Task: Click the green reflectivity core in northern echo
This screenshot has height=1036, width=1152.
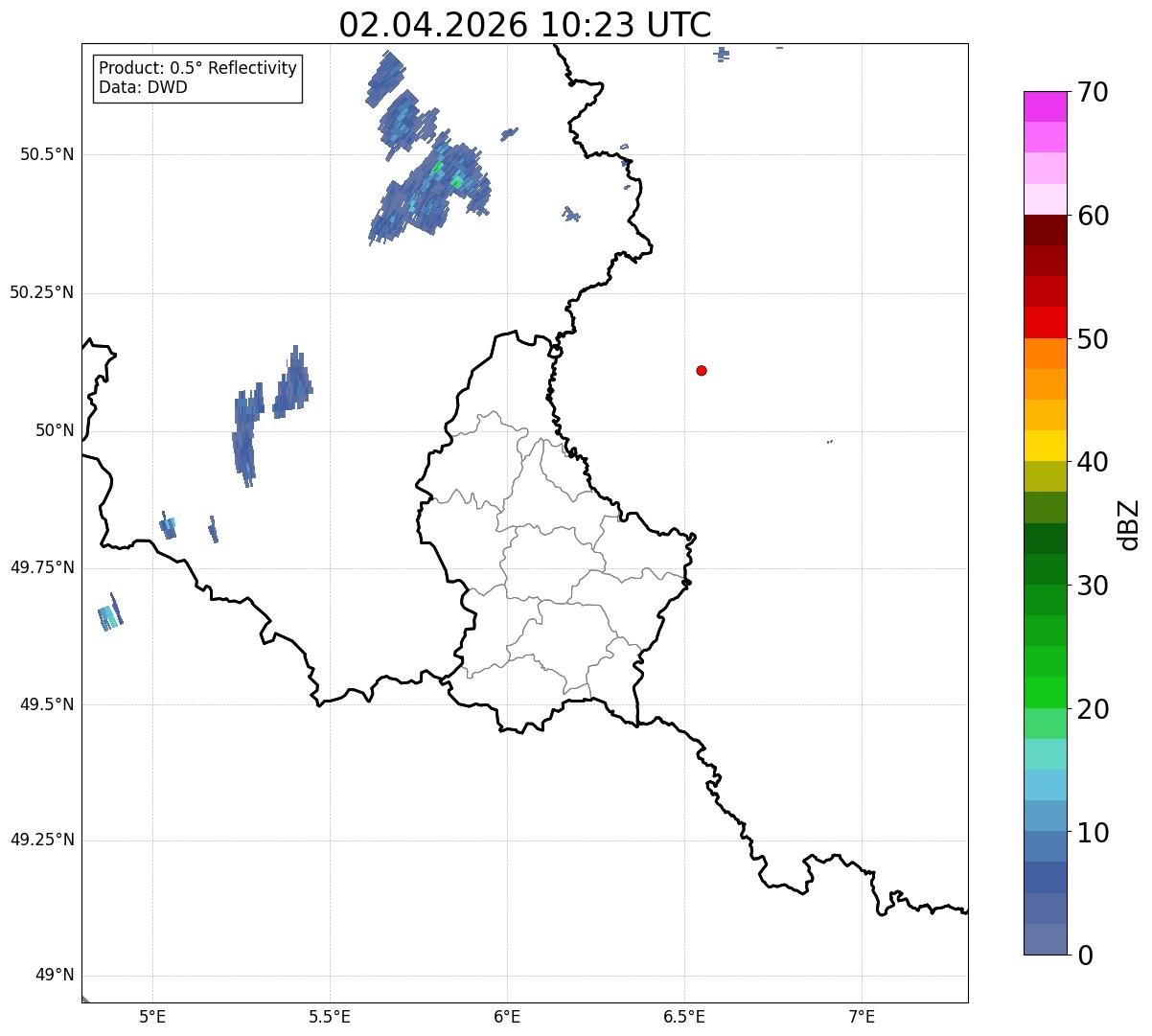Action: (x=438, y=168)
